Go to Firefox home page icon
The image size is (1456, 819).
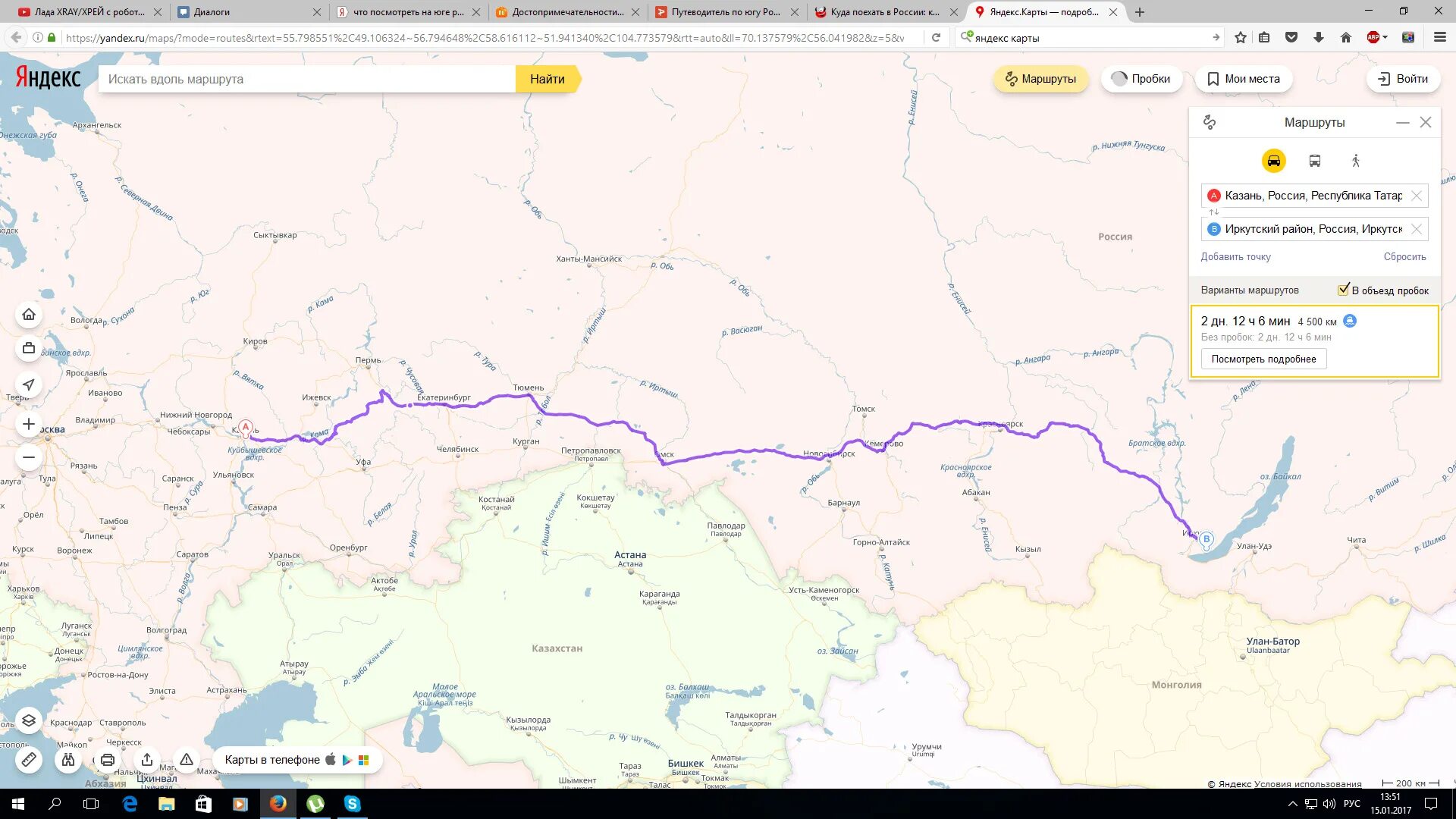[x=1346, y=37]
